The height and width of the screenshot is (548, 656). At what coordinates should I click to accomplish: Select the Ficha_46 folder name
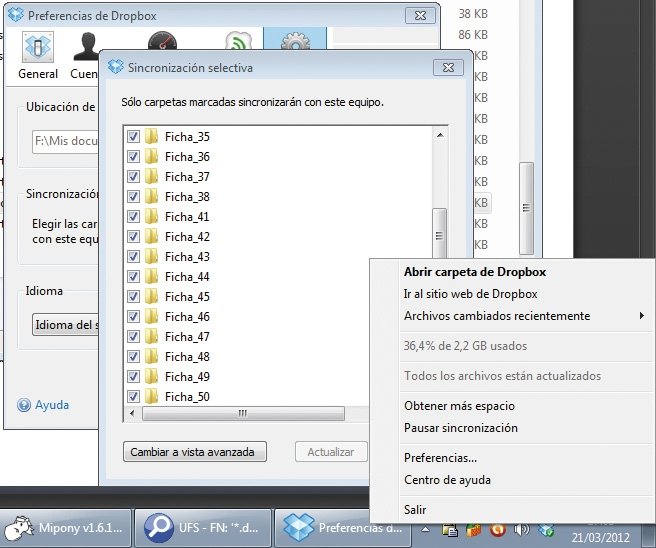coord(187,317)
